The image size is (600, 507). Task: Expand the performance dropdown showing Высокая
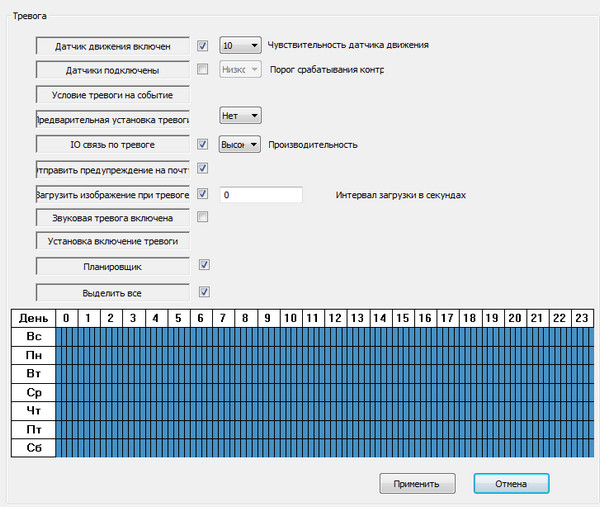(x=240, y=145)
